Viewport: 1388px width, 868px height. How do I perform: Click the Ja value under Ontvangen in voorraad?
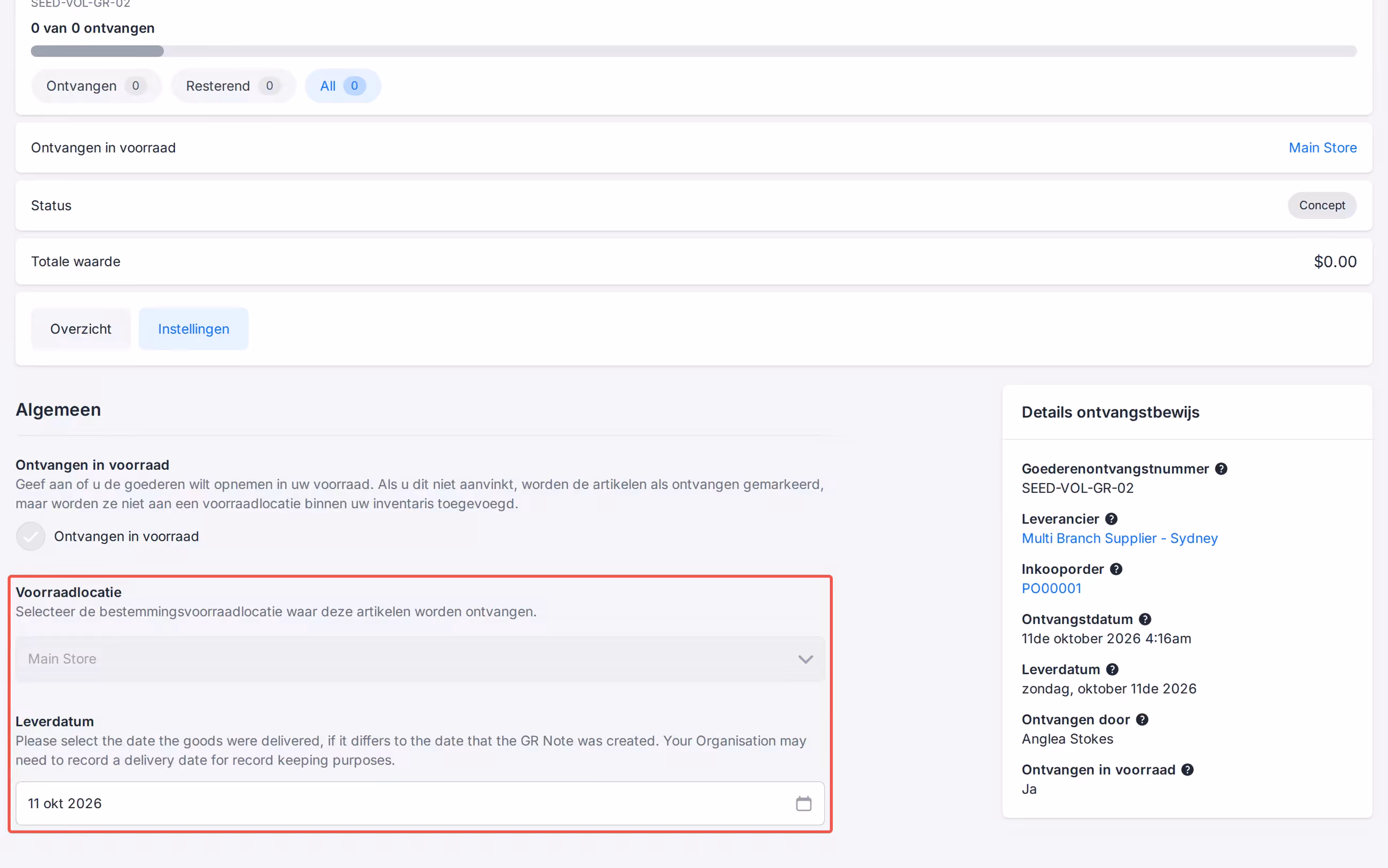(1029, 789)
